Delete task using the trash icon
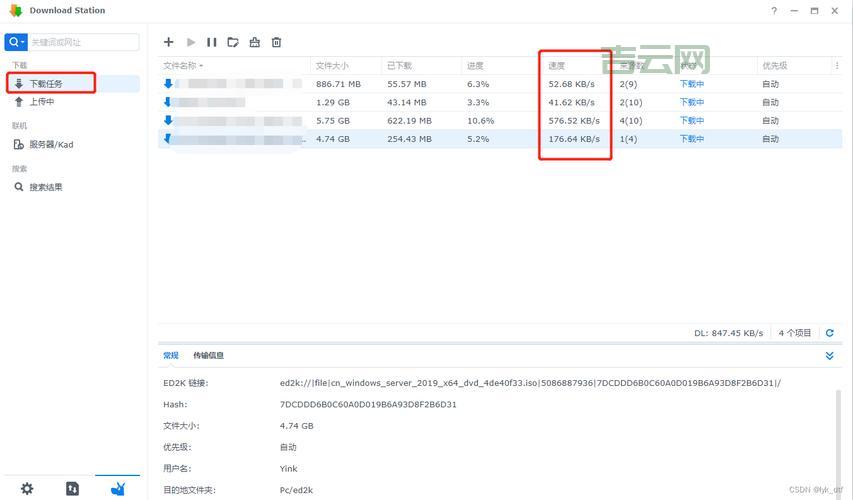This screenshot has width=853, height=500. coord(277,42)
